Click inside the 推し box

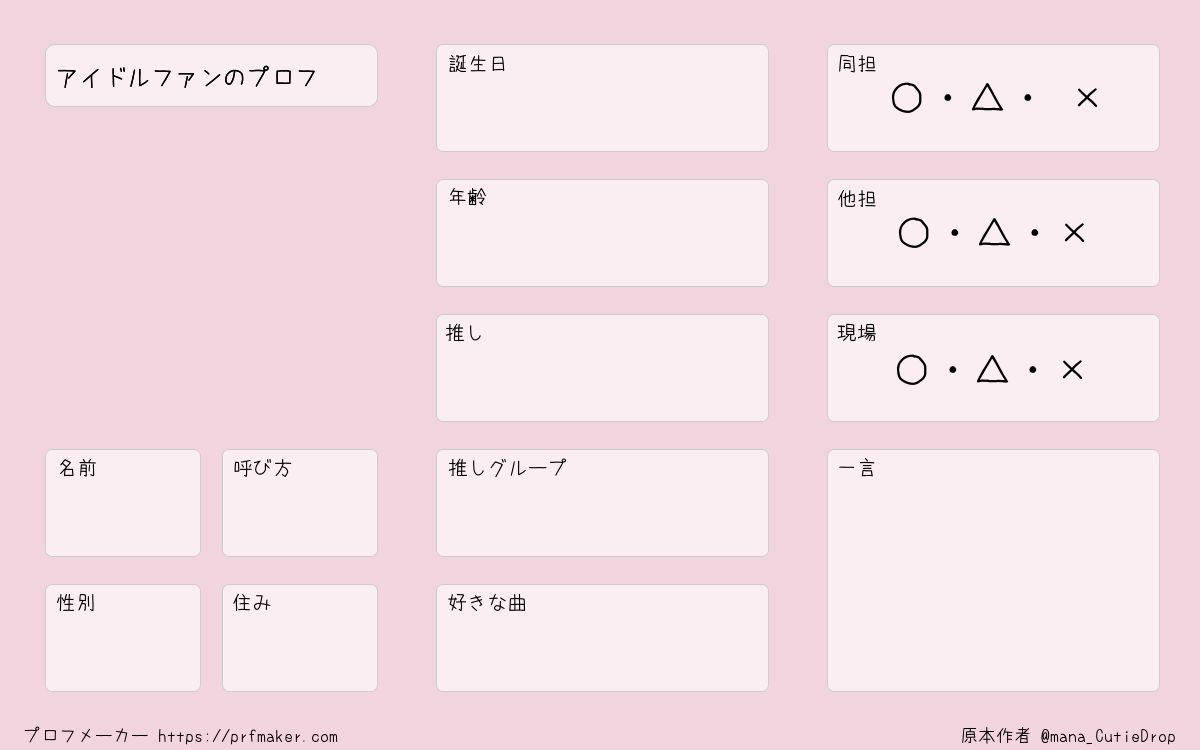[x=602, y=368]
